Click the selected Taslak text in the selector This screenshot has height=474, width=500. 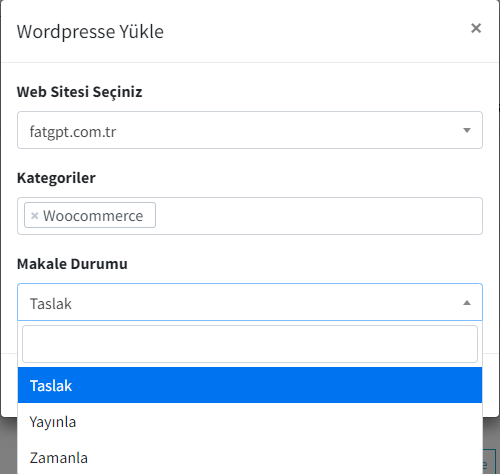[x=51, y=304]
